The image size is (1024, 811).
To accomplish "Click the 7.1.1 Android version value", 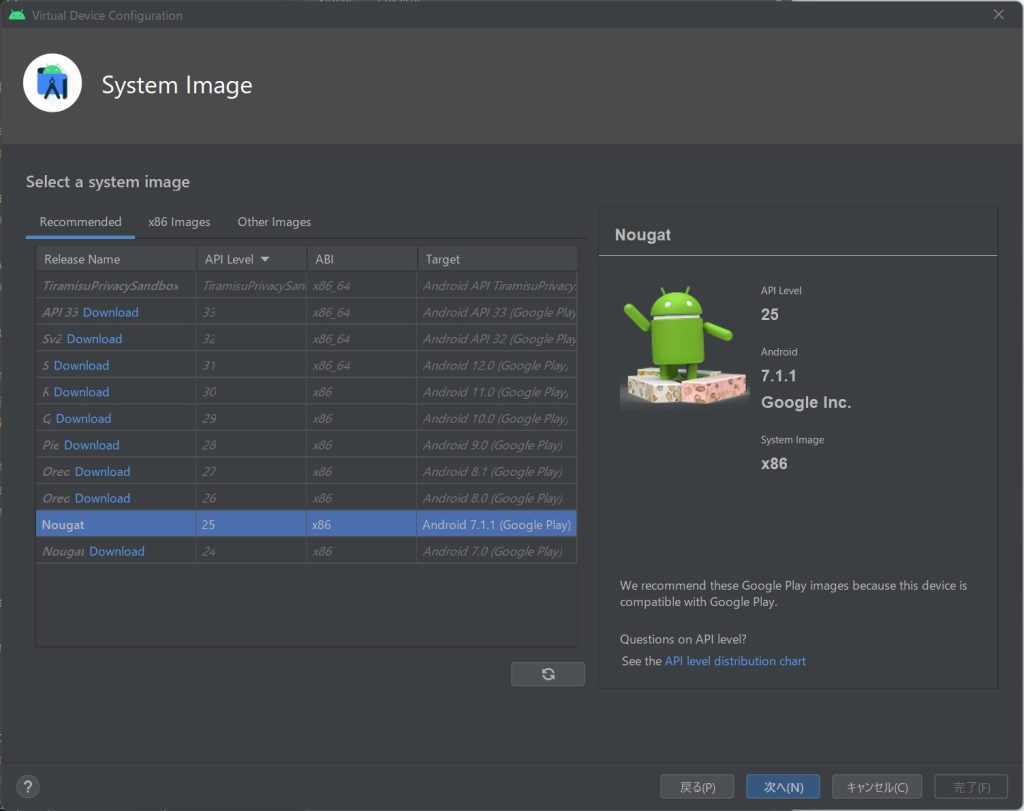I will point(778,376).
